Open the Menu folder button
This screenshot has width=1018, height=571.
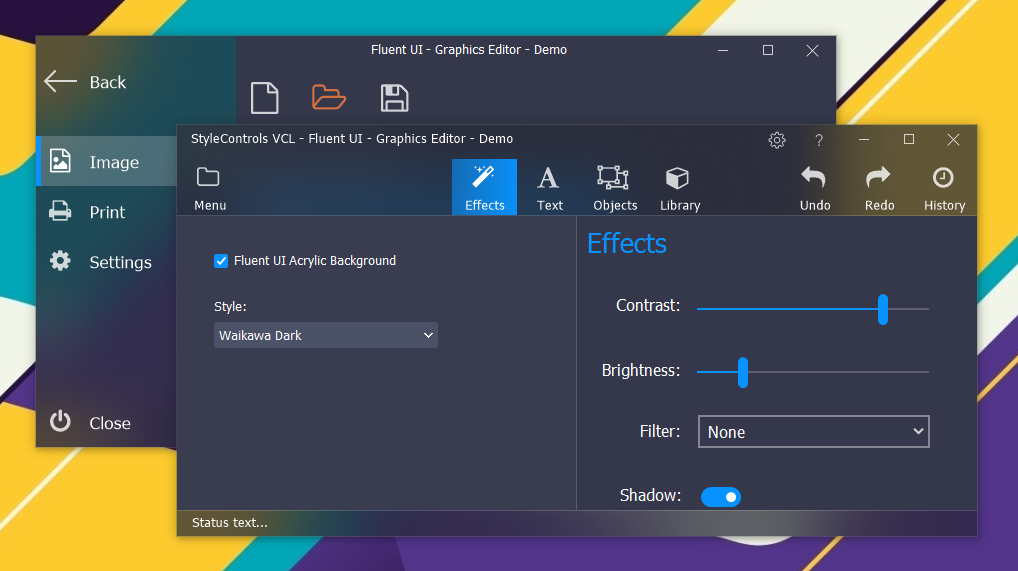tap(210, 188)
